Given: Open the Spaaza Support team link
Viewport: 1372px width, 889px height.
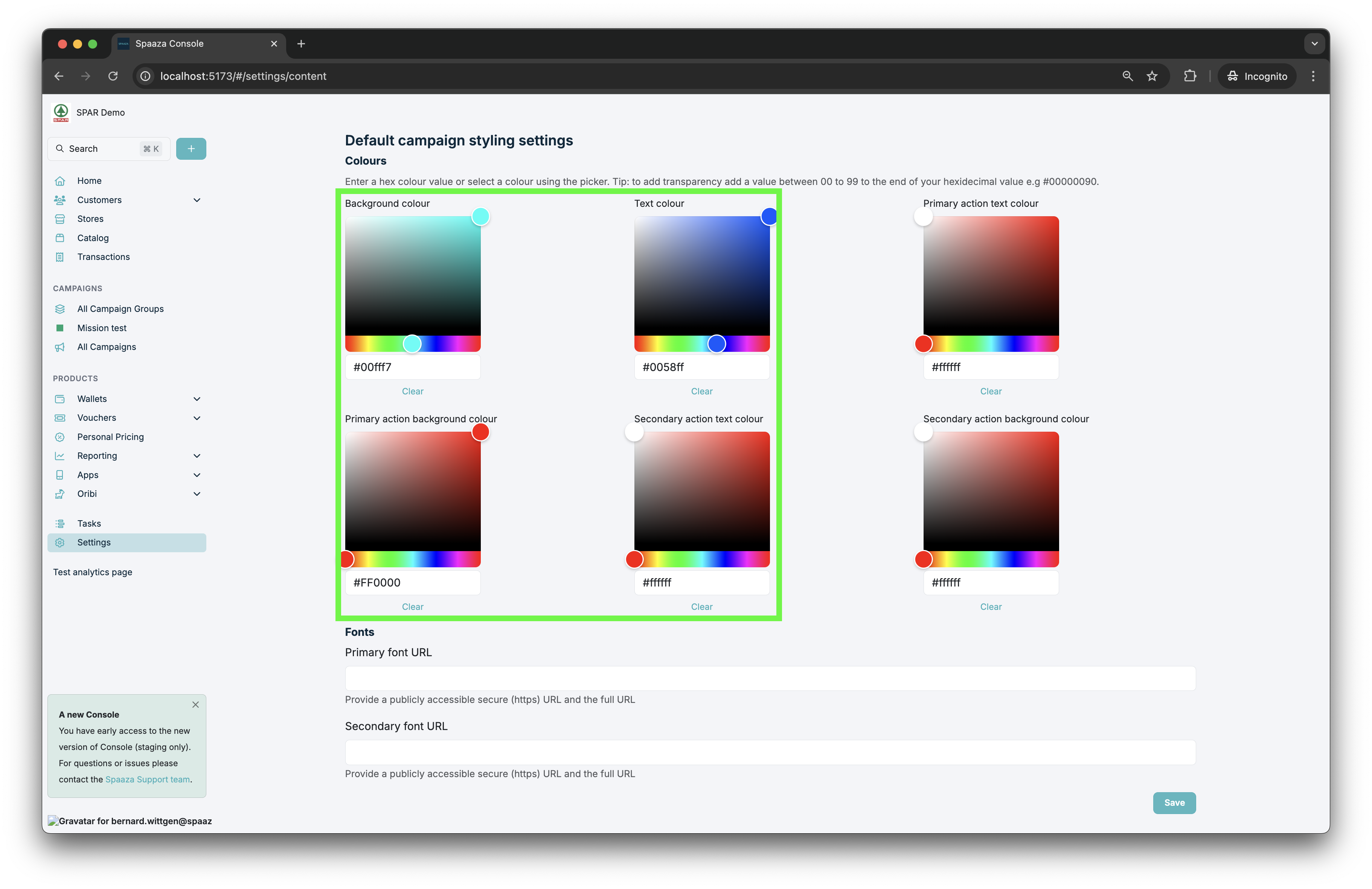Looking at the screenshot, I should pyautogui.click(x=148, y=779).
